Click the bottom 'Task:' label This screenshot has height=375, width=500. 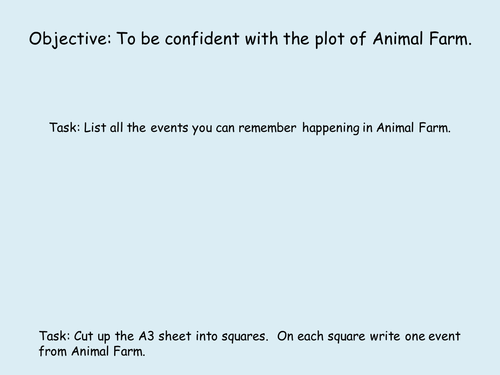pyautogui.click(x=54, y=336)
